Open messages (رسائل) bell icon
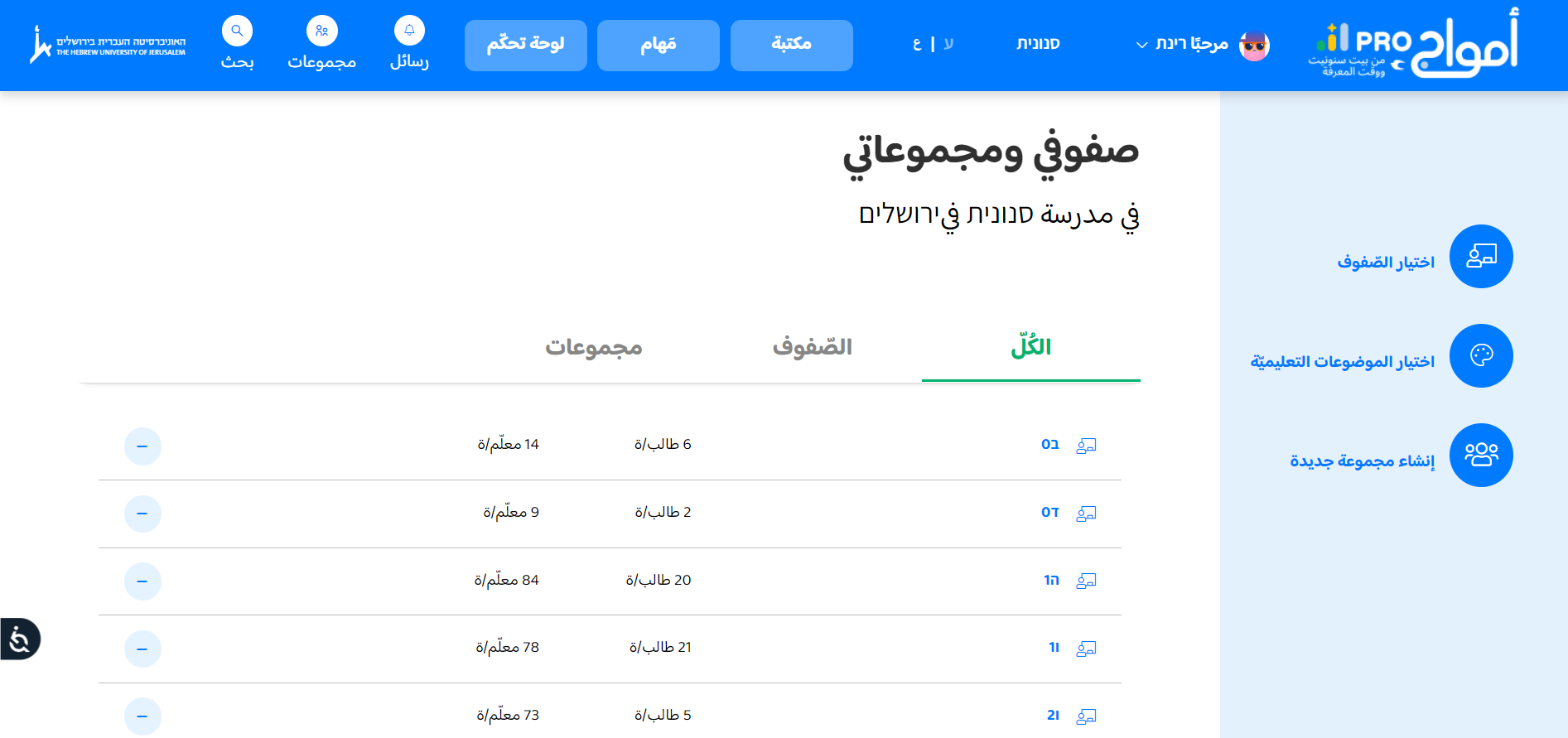Image resolution: width=1568 pixels, height=738 pixels. pos(409,31)
